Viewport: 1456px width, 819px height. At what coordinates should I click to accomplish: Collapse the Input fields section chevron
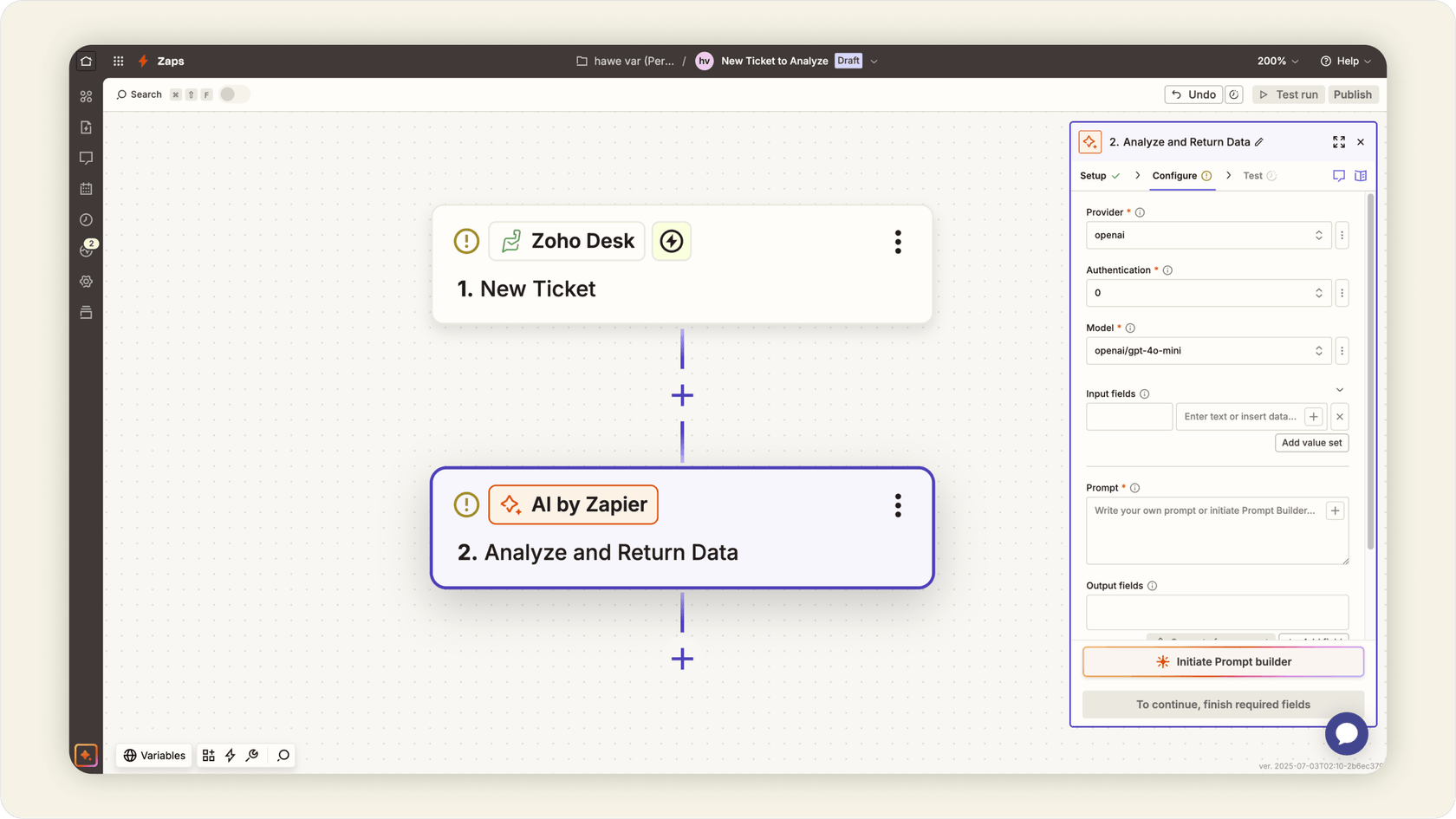point(1340,389)
